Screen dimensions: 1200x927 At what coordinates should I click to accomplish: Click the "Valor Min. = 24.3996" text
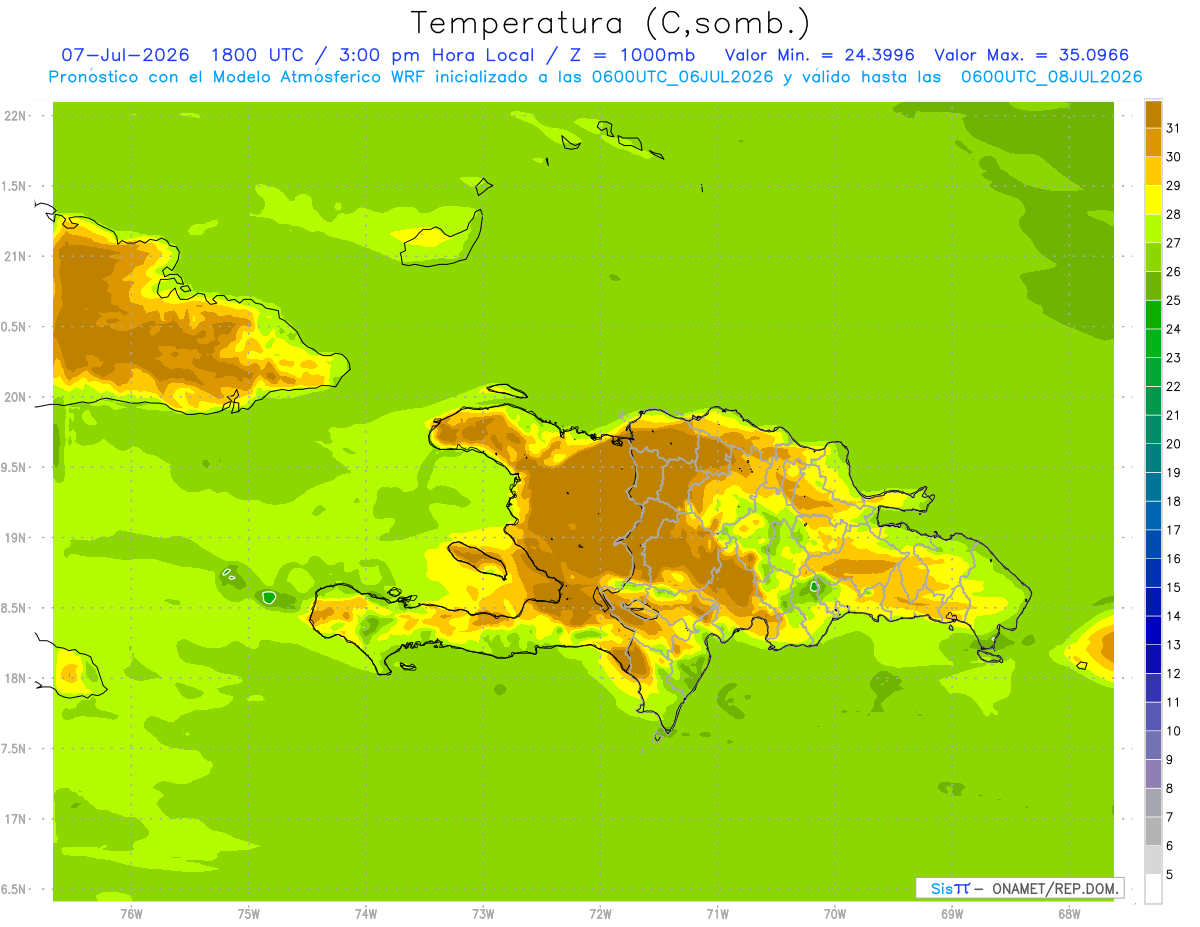point(819,55)
